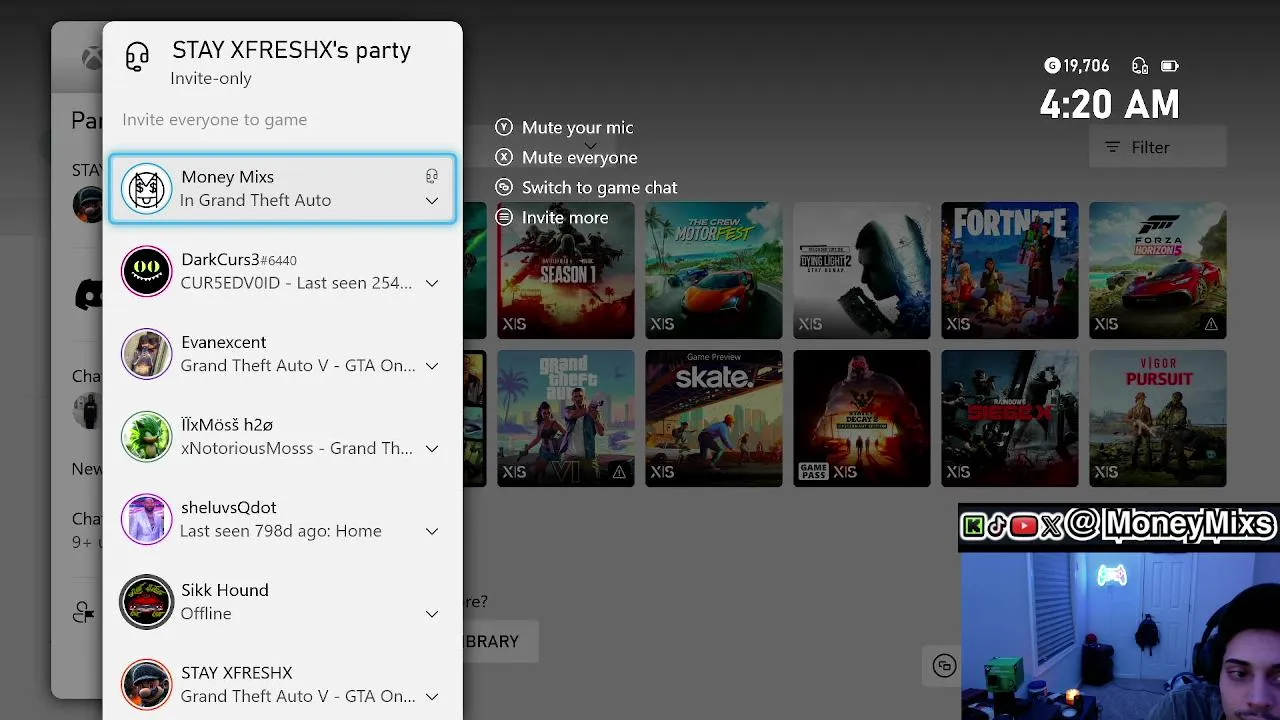Open the Battlefield Season 1 tile
This screenshot has width=1280, height=720.
coord(566,271)
